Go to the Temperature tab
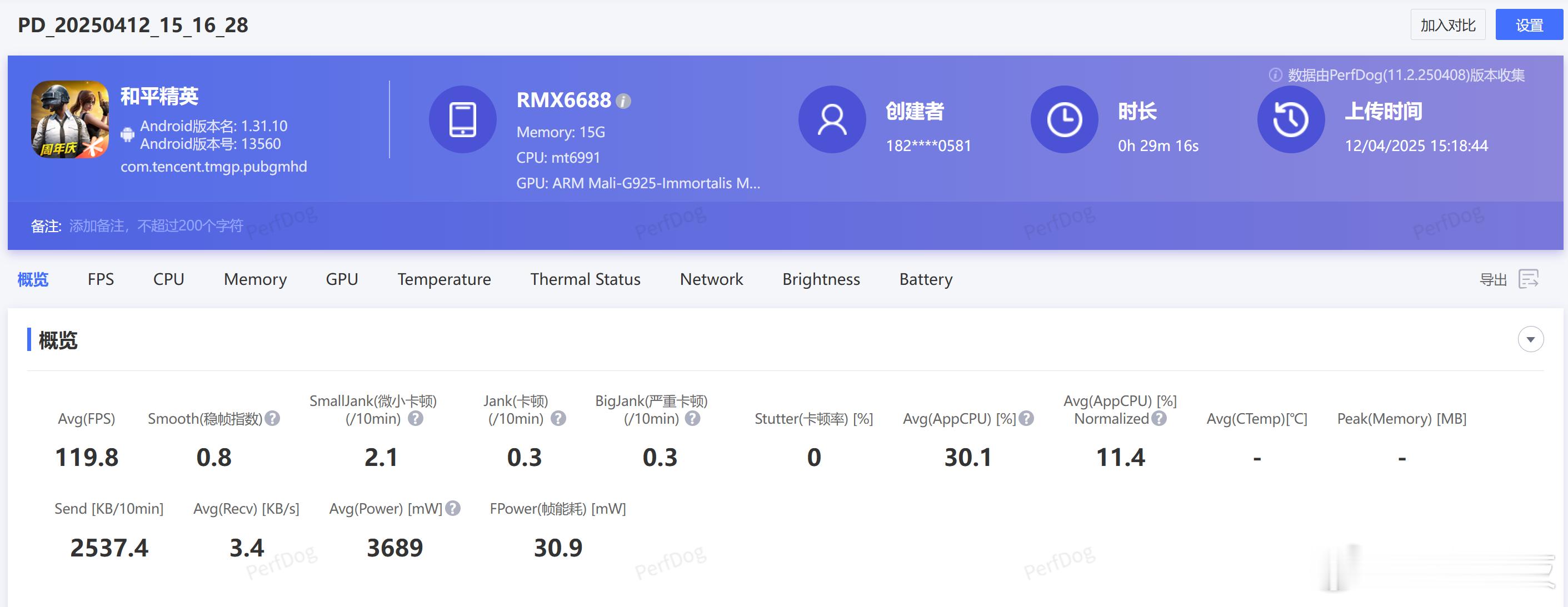Viewport: 1568px width, 607px height. [445, 279]
